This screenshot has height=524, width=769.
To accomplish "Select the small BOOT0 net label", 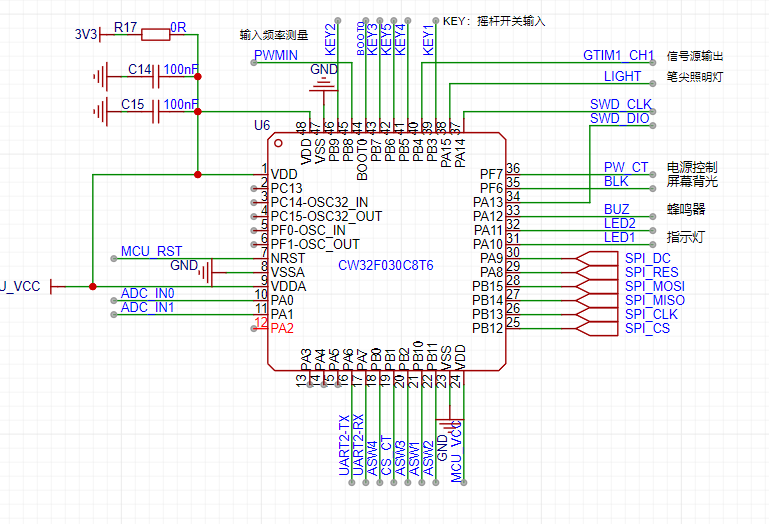I will click(x=360, y=39).
